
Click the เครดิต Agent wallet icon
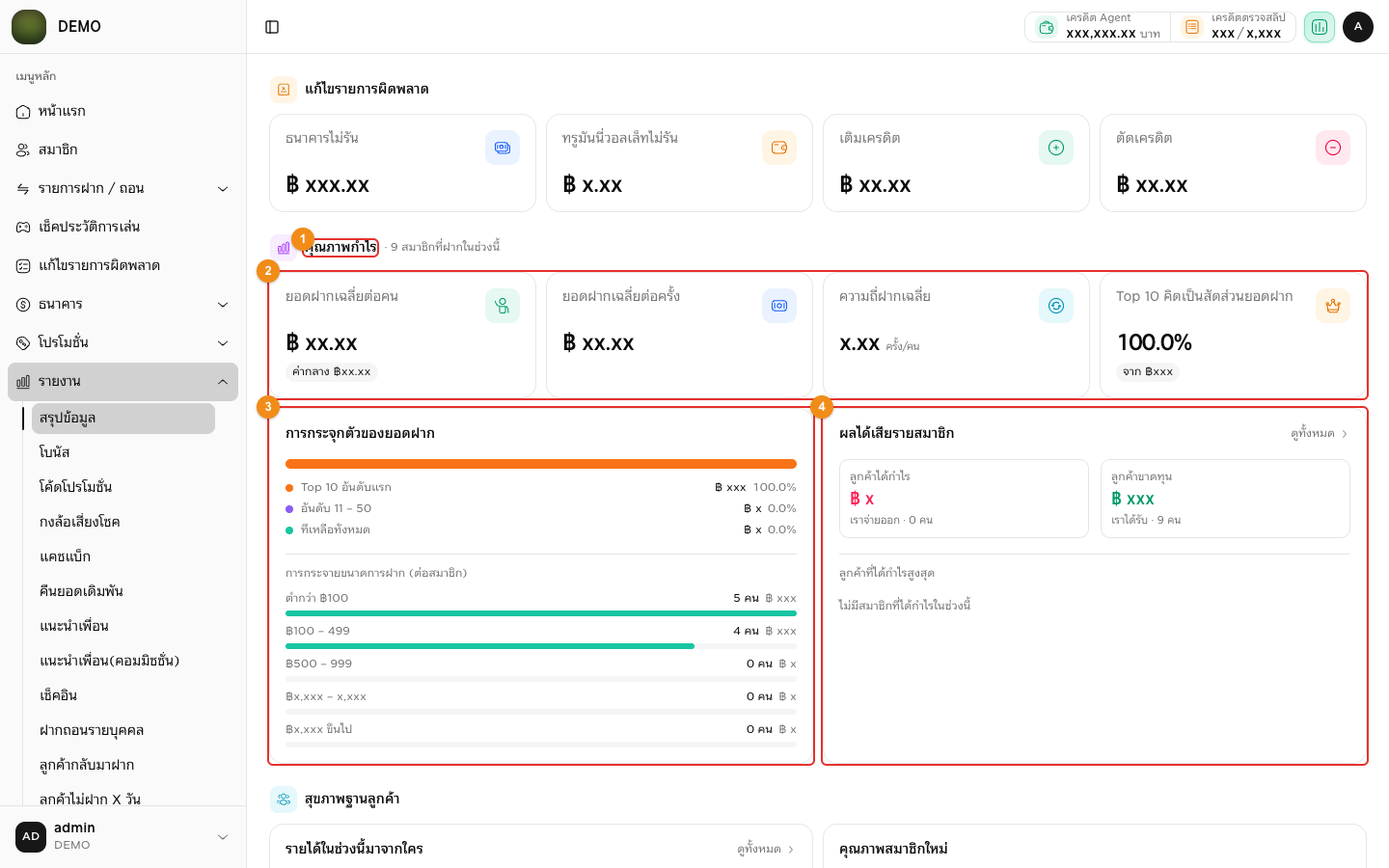coord(1047,27)
